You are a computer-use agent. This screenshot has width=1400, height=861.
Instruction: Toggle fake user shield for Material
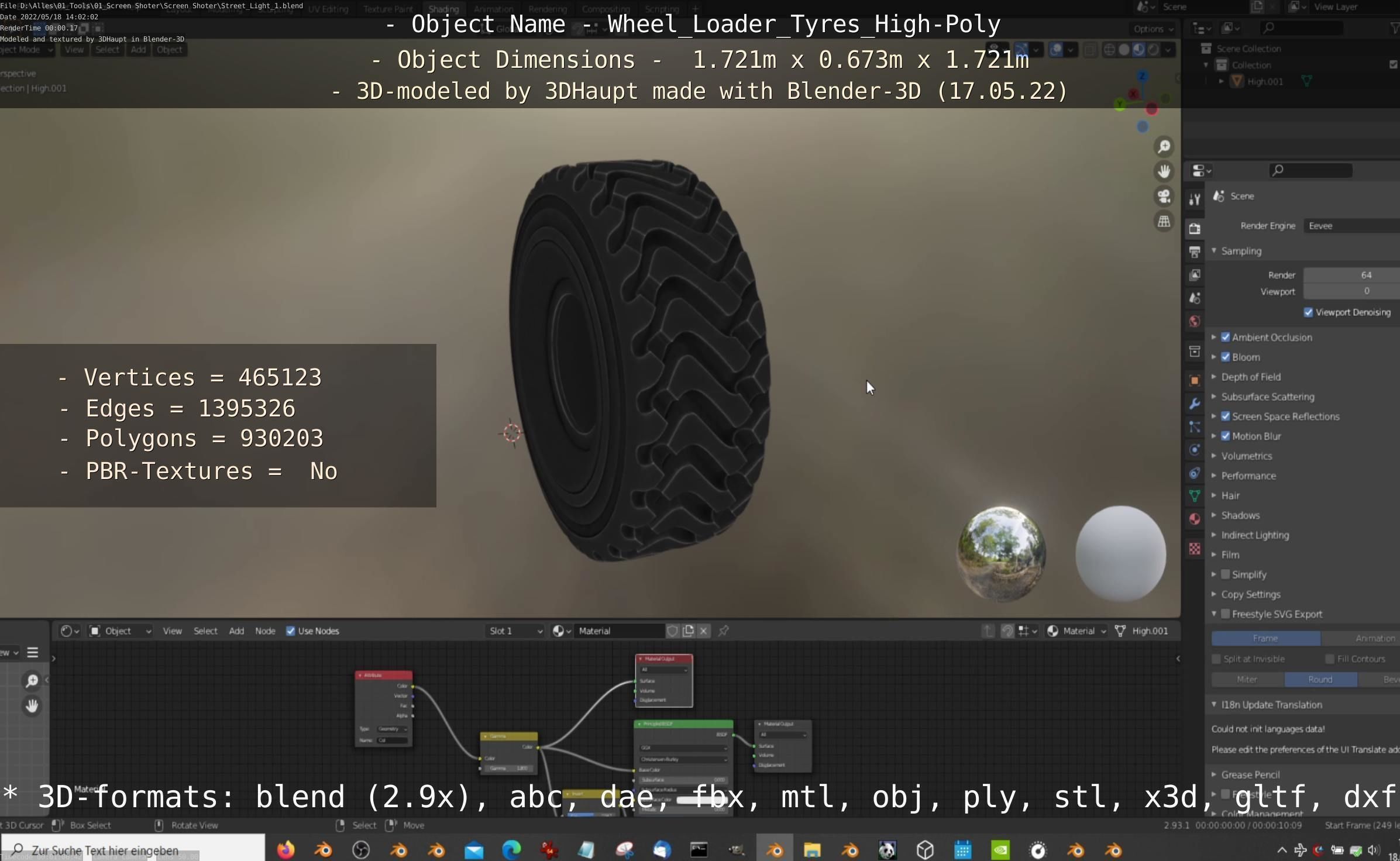click(673, 631)
